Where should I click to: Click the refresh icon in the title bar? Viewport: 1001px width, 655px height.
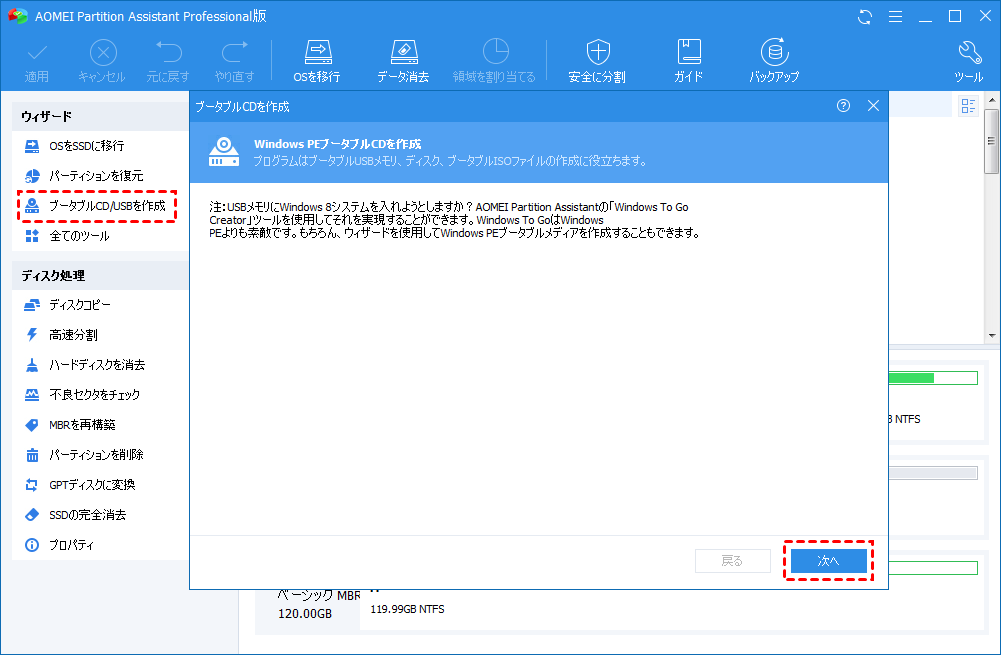tap(865, 17)
